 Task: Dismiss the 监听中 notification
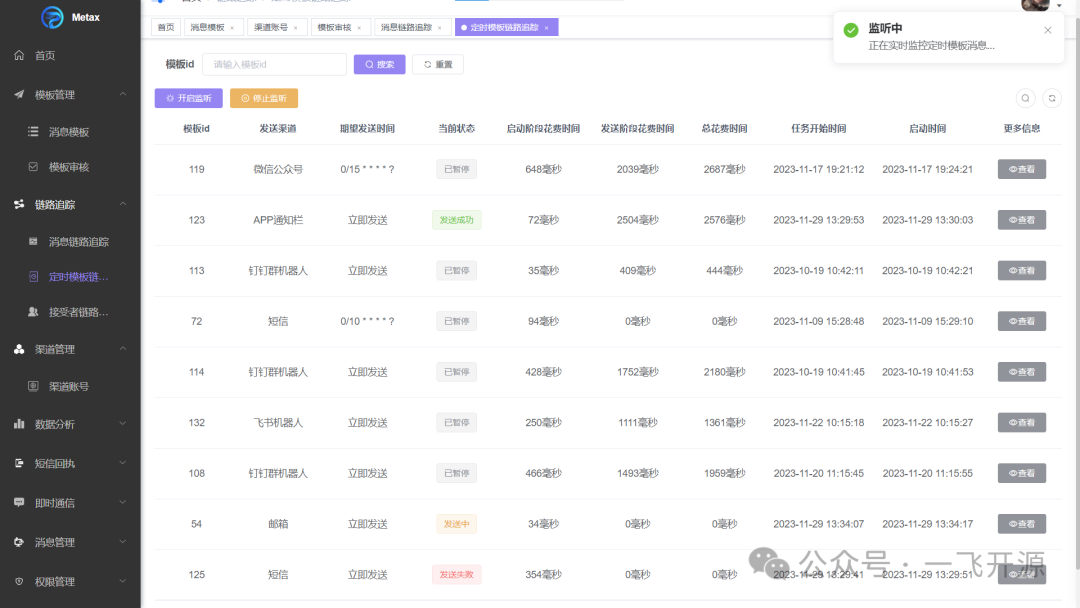click(x=1048, y=30)
